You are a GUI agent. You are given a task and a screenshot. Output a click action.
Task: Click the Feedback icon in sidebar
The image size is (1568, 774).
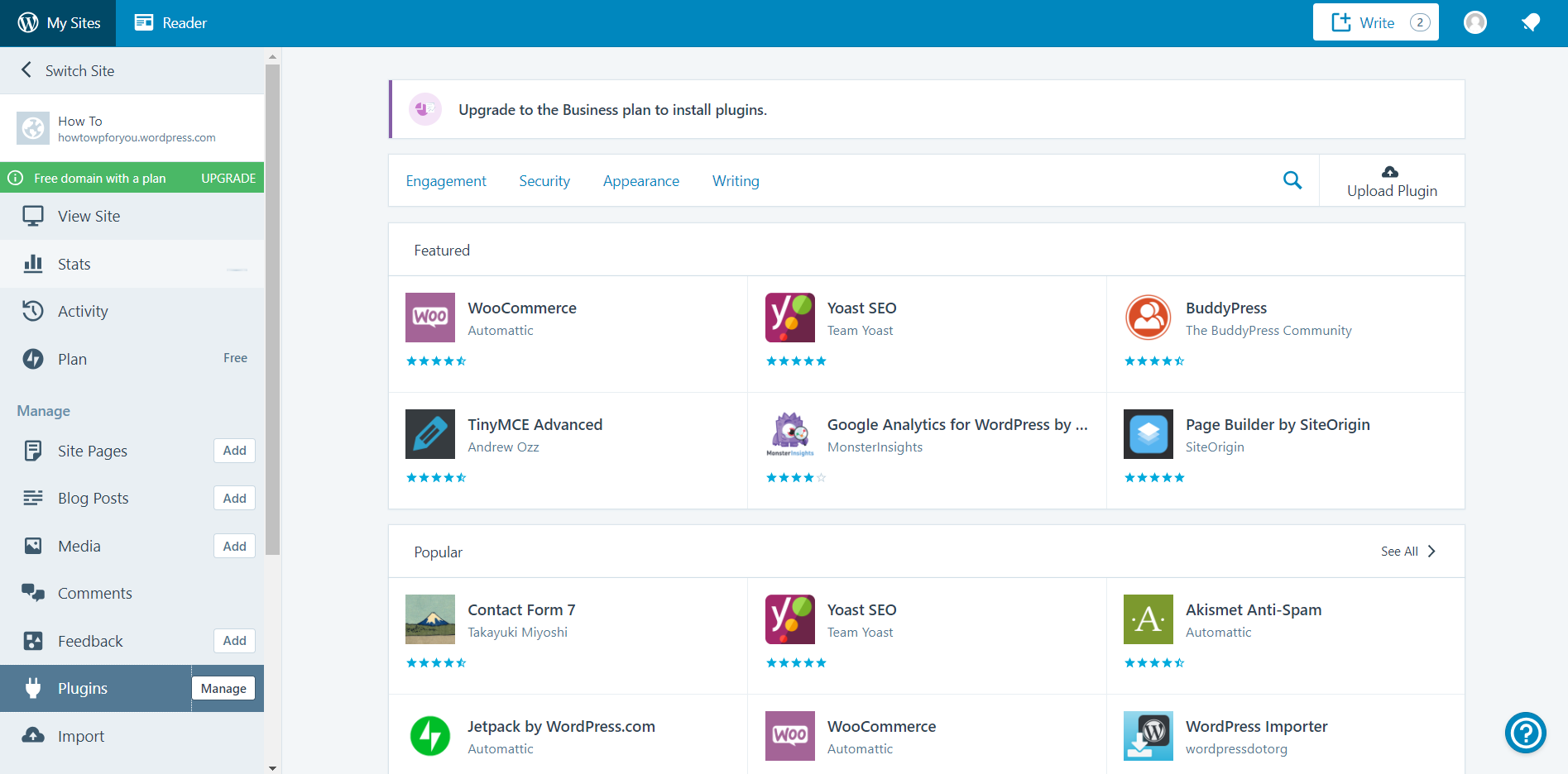tap(33, 641)
